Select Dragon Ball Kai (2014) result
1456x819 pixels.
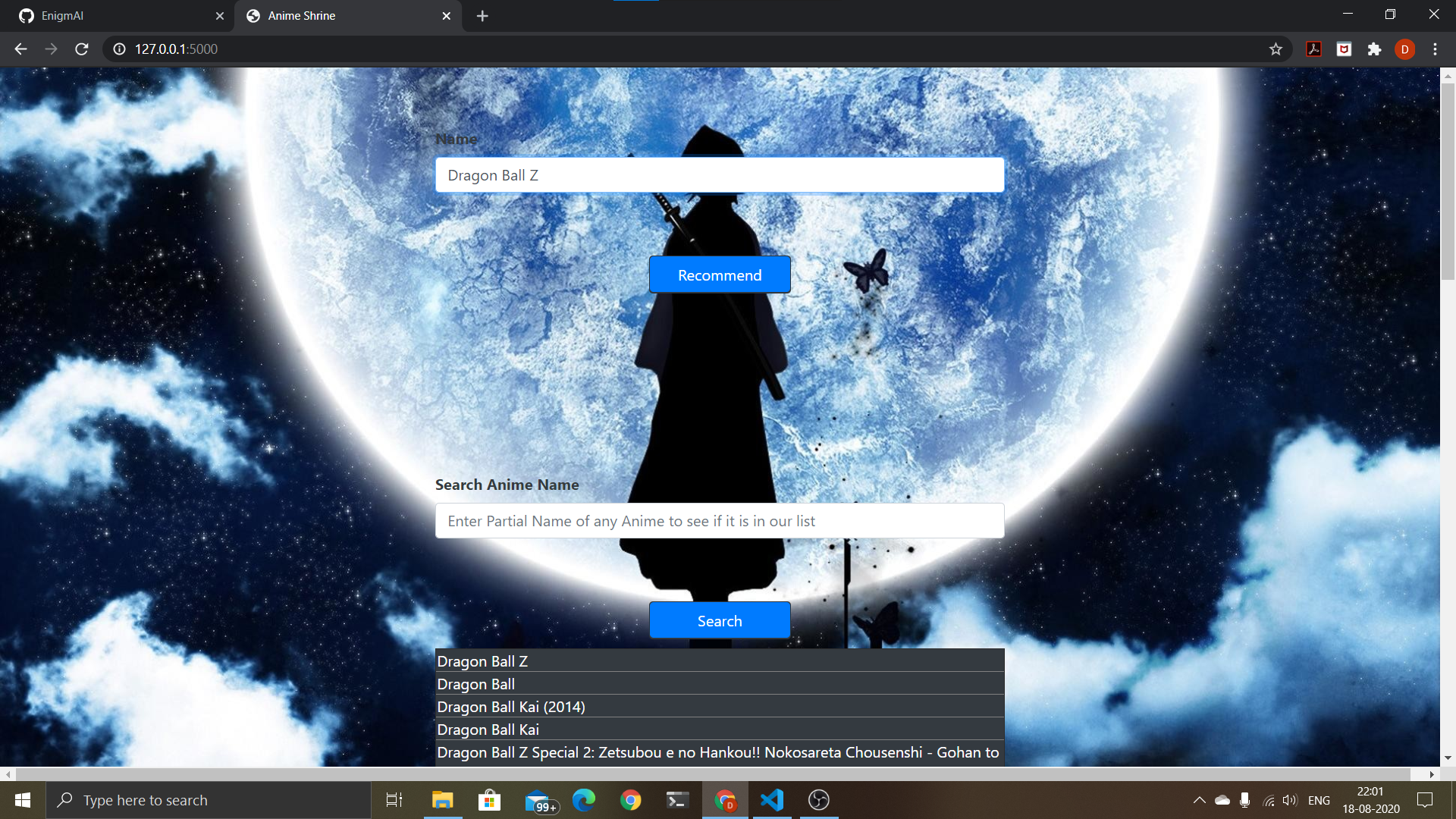(x=510, y=707)
